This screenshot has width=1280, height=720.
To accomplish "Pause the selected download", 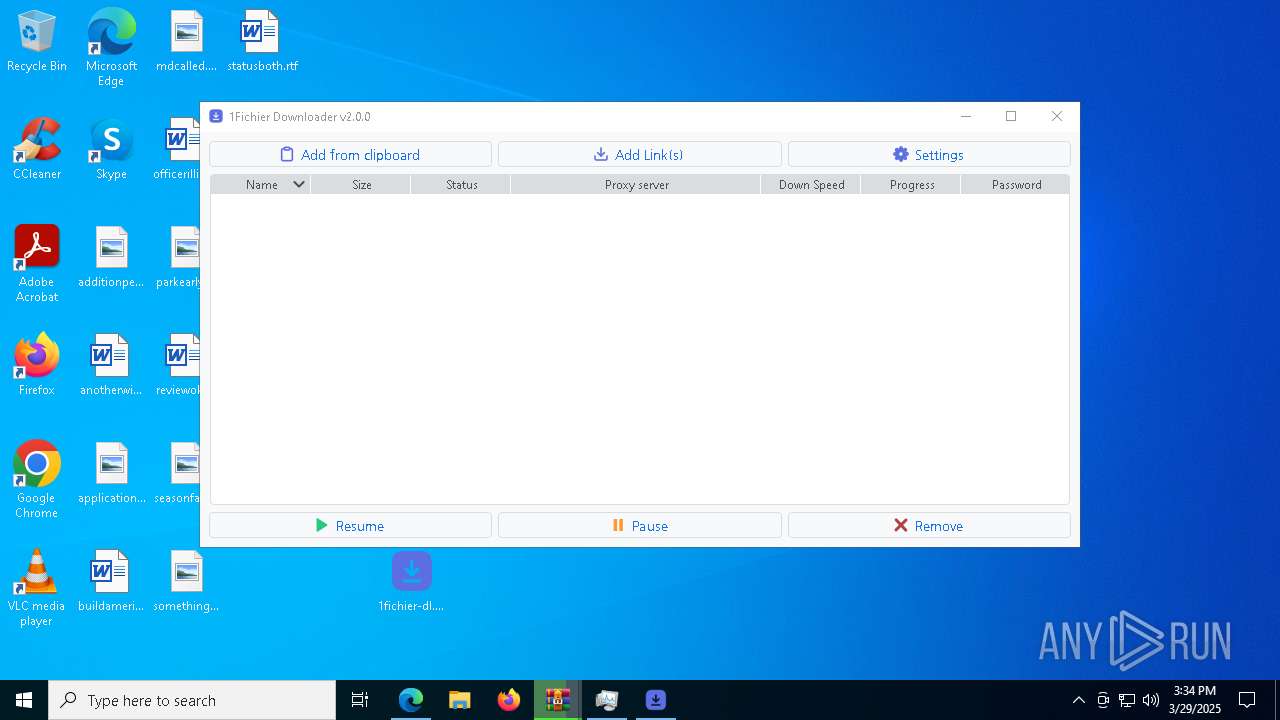I will tap(639, 525).
